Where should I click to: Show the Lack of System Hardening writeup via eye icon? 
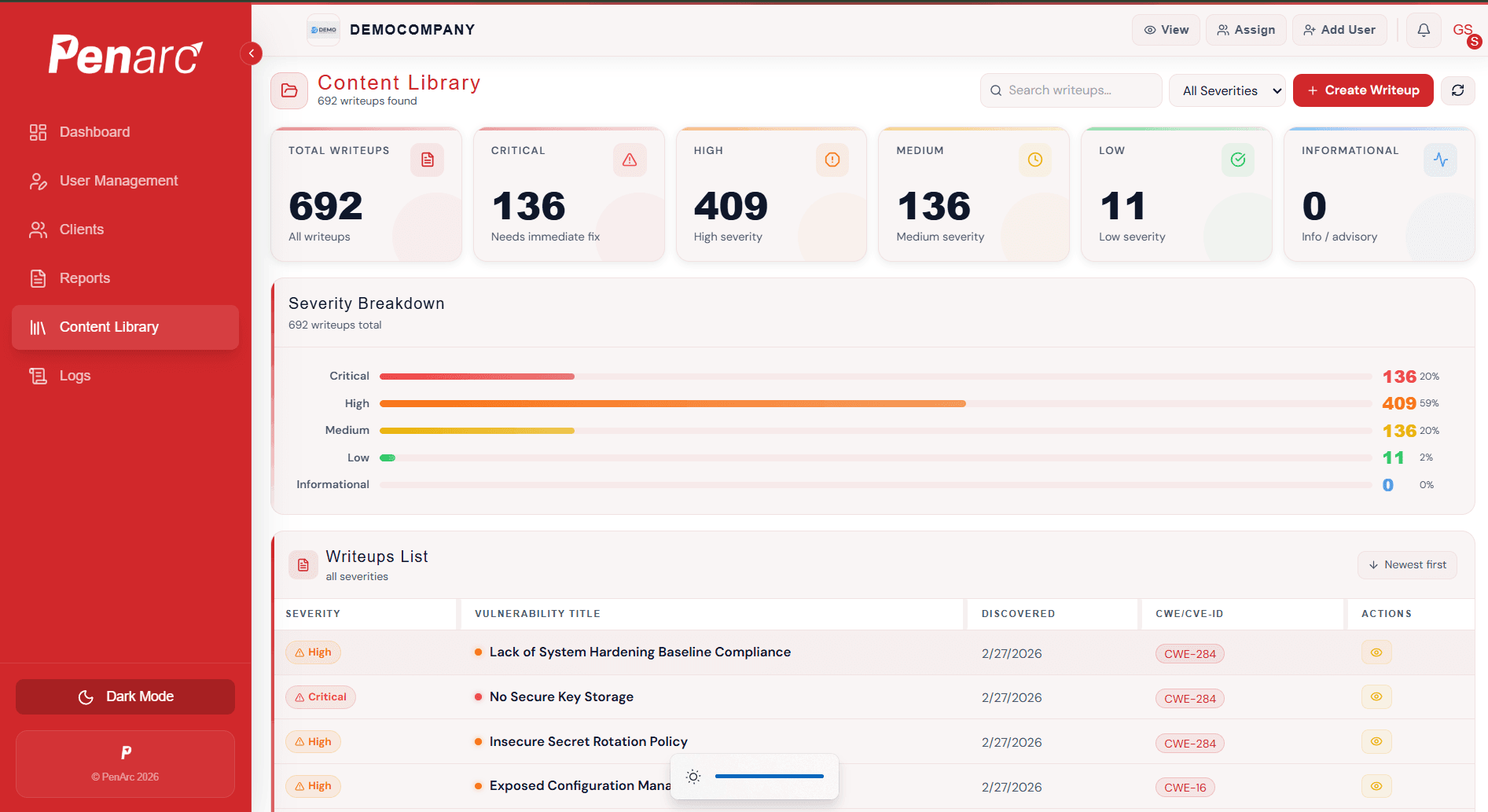pos(1376,652)
